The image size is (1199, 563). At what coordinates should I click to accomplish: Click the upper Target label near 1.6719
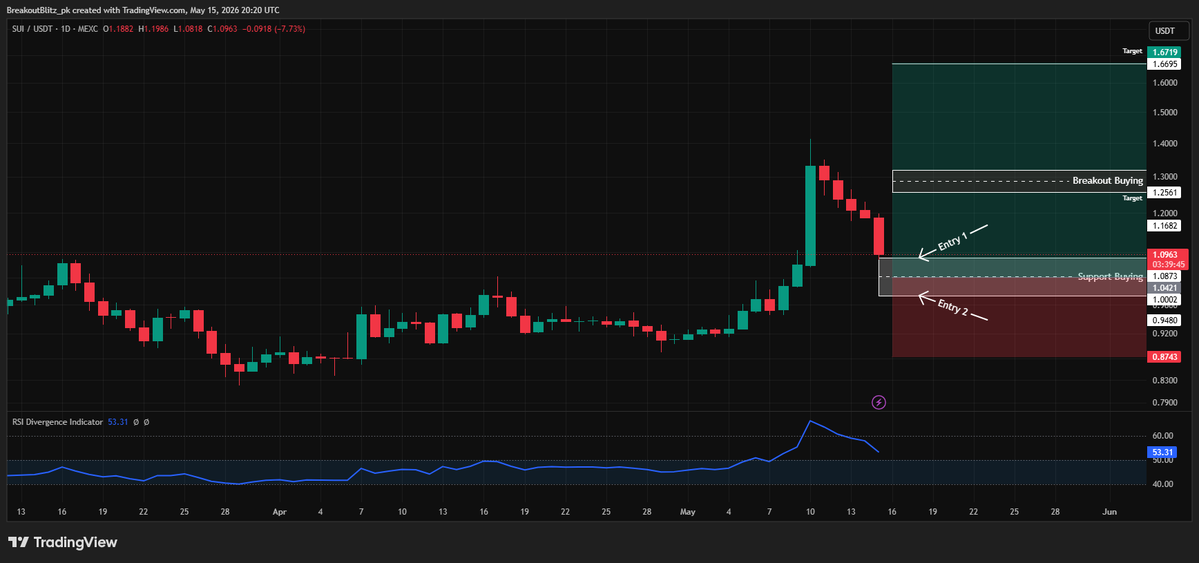pos(1132,51)
